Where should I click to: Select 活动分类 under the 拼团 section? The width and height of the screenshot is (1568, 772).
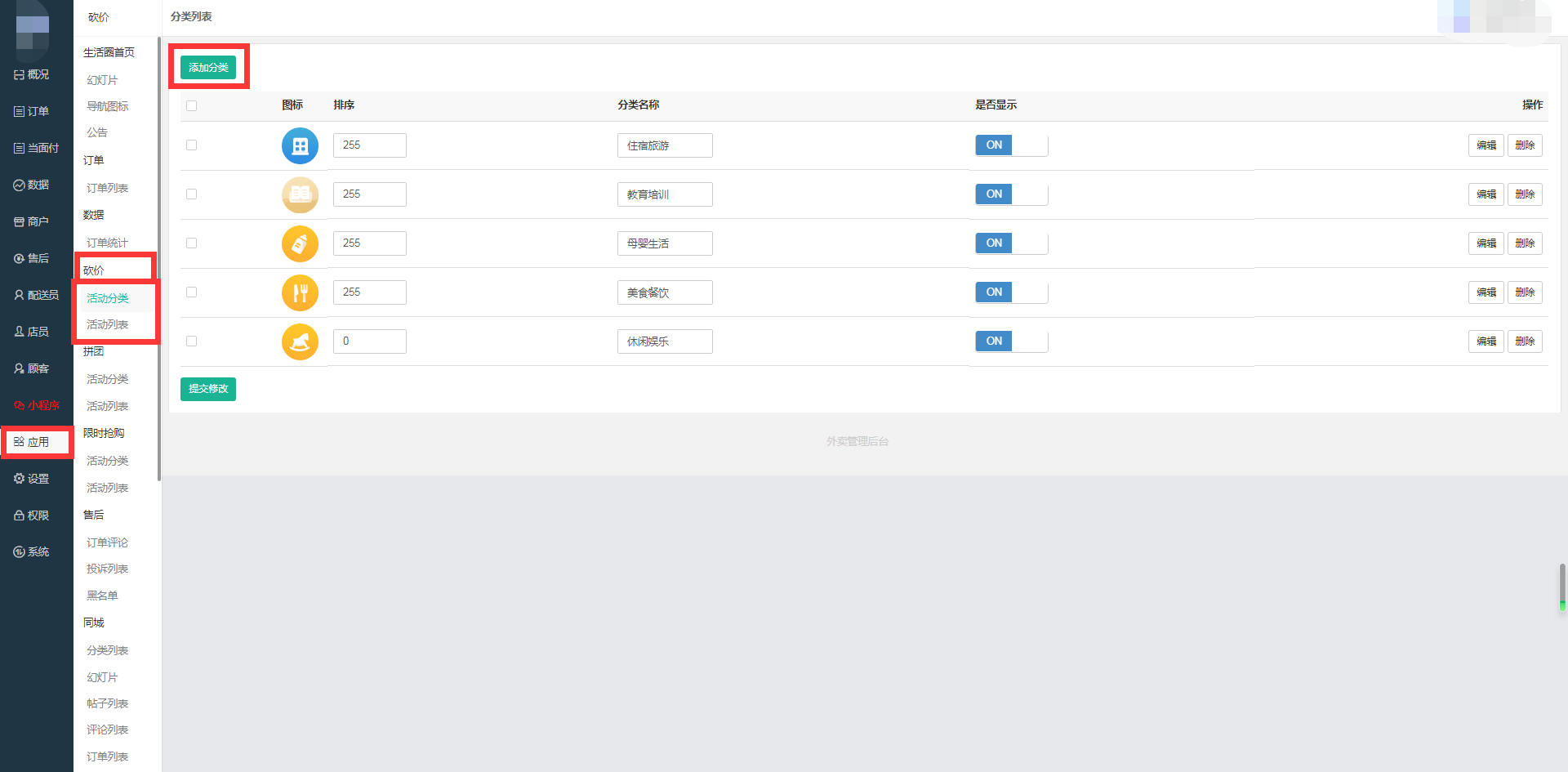(x=108, y=379)
